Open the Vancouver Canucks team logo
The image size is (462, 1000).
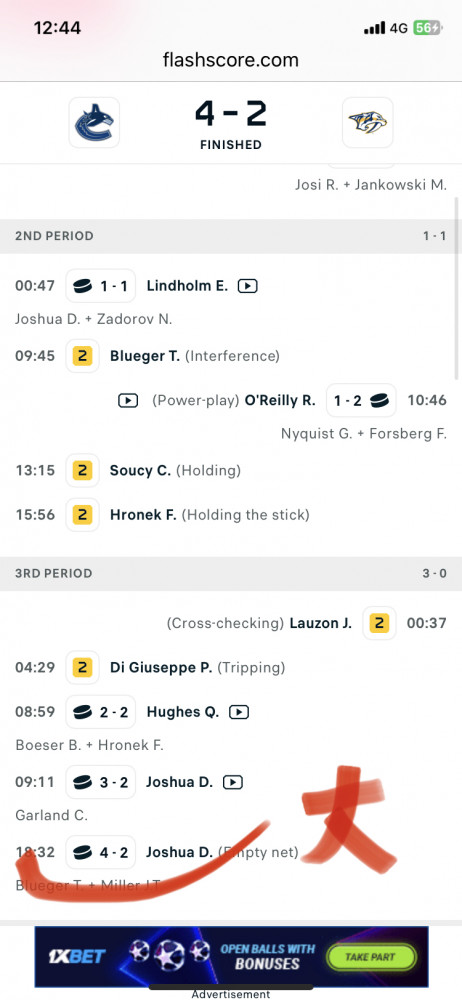94,122
